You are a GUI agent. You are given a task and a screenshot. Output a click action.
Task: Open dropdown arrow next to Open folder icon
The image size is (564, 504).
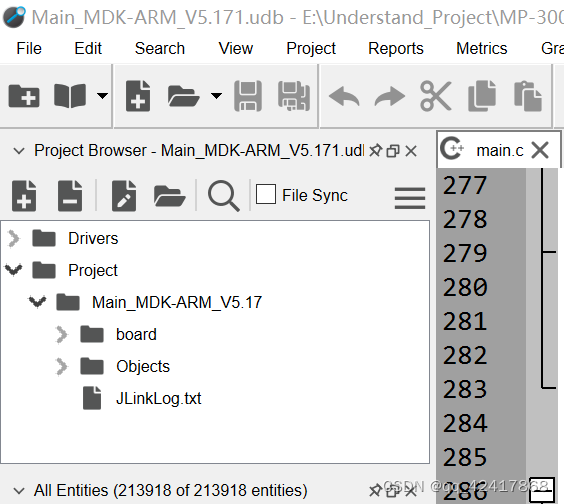216,96
